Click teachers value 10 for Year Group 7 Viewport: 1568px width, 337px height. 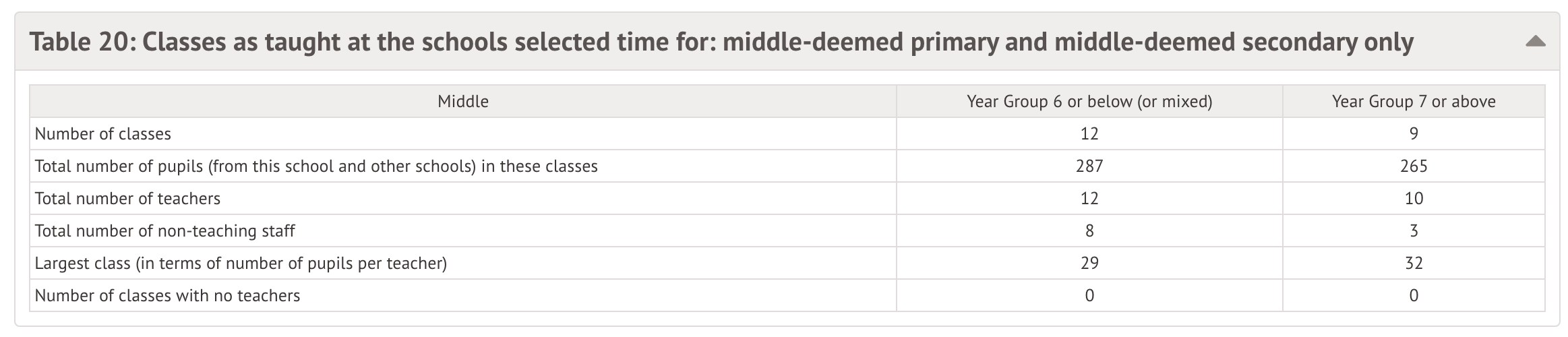(x=1413, y=199)
